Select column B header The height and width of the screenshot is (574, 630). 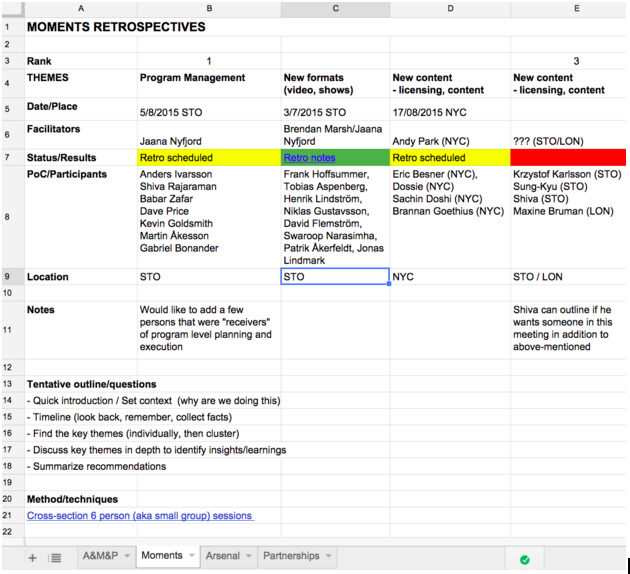[209, 9]
